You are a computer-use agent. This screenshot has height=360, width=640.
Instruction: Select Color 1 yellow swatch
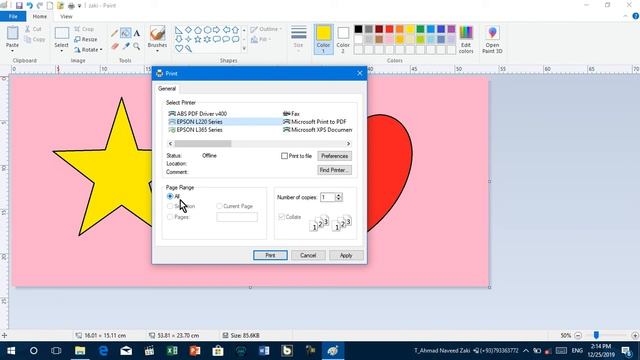tap(324, 39)
